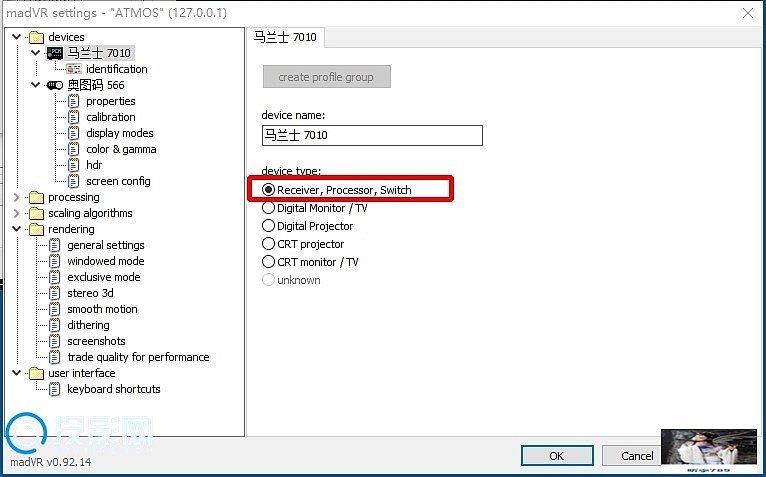The image size is (766, 477).
Task: Click the general settings page icon
Action: pos(55,245)
